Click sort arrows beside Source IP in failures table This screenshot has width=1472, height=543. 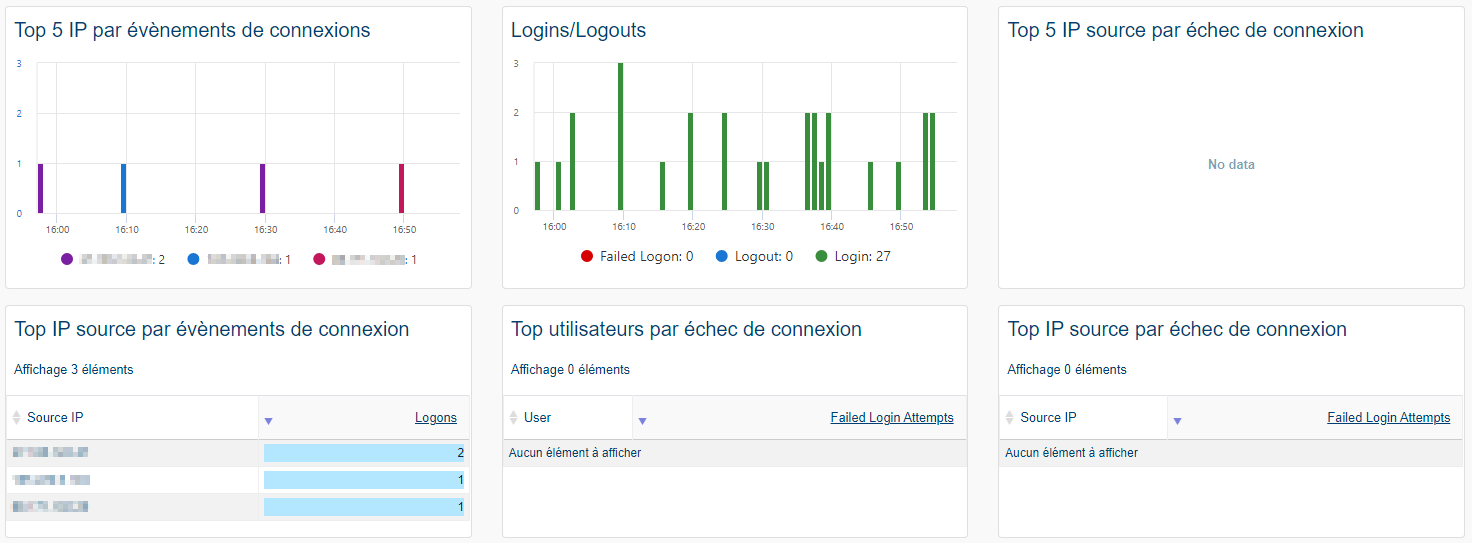(1009, 418)
